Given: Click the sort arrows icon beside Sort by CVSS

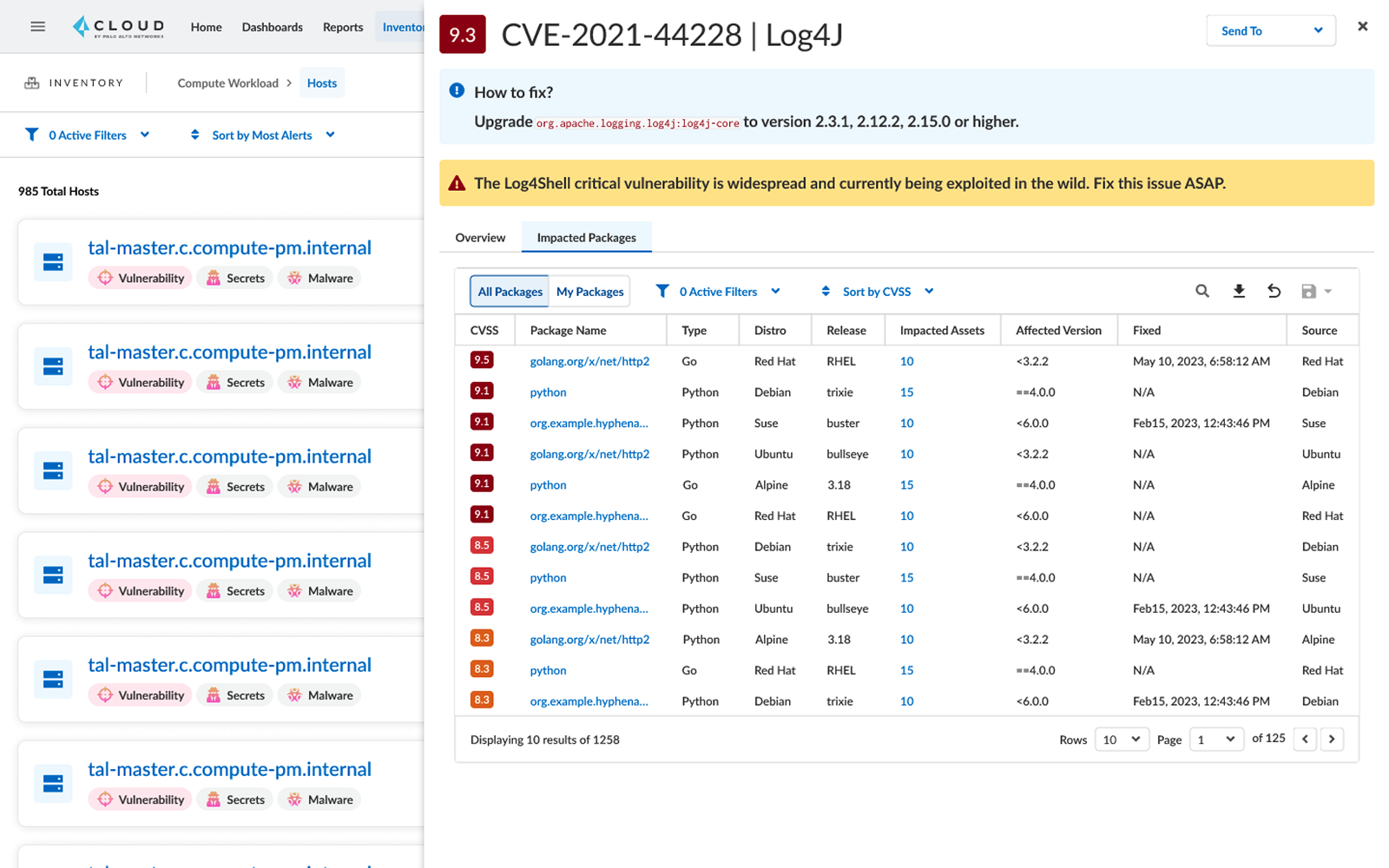Looking at the screenshot, I should click(x=826, y=291).
